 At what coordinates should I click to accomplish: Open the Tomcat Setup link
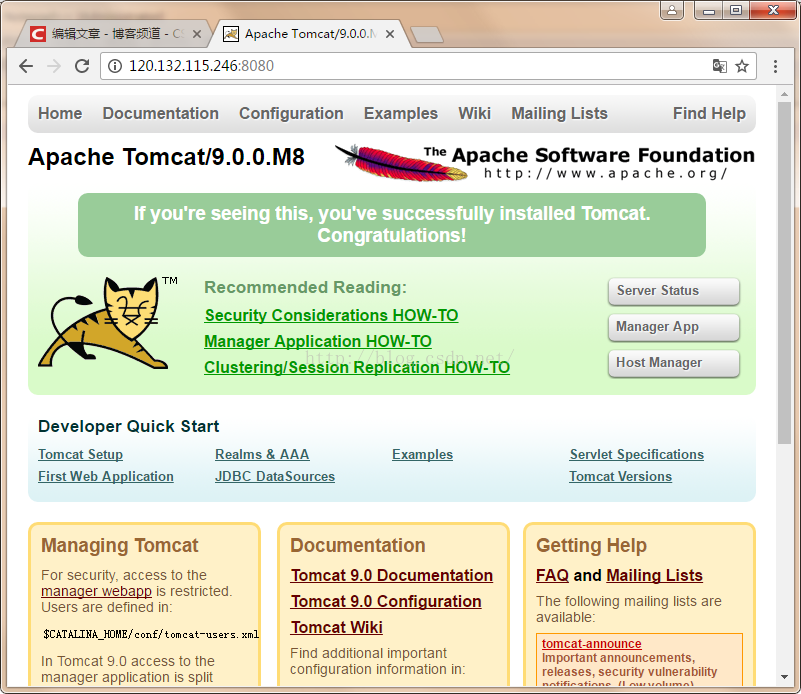(81, 454)
